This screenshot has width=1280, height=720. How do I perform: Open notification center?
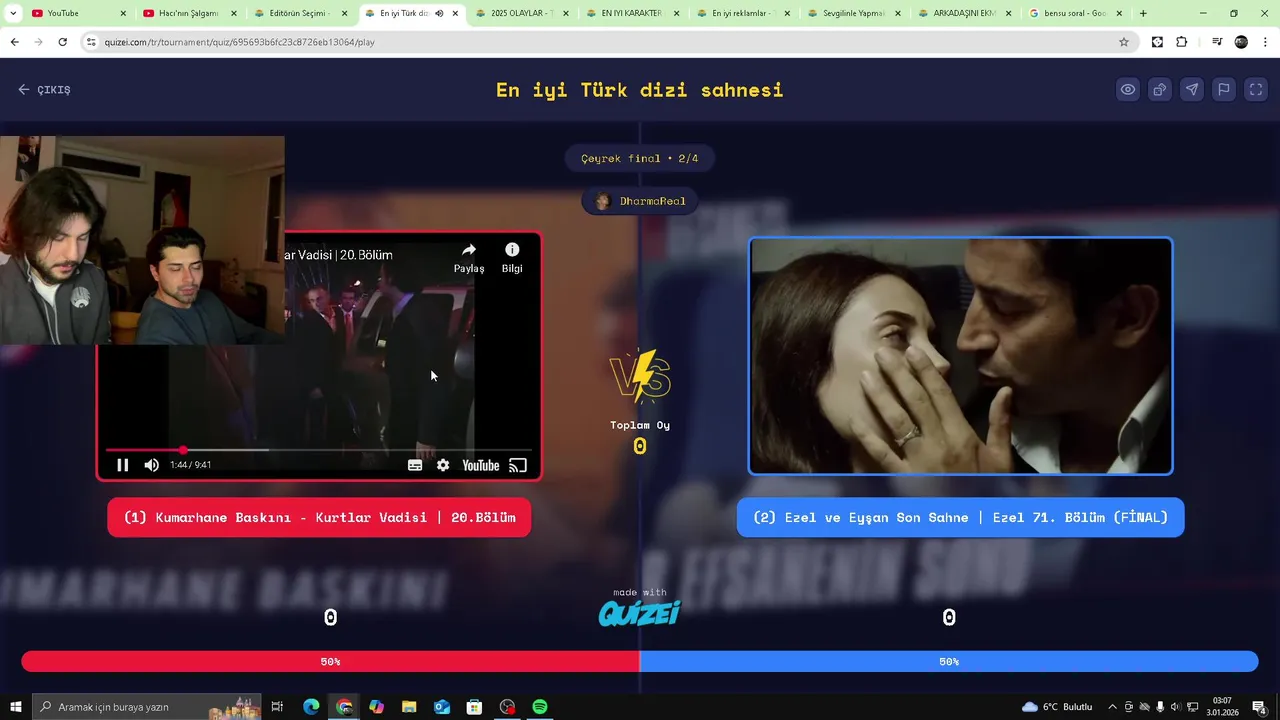[x=1259, y=707]
